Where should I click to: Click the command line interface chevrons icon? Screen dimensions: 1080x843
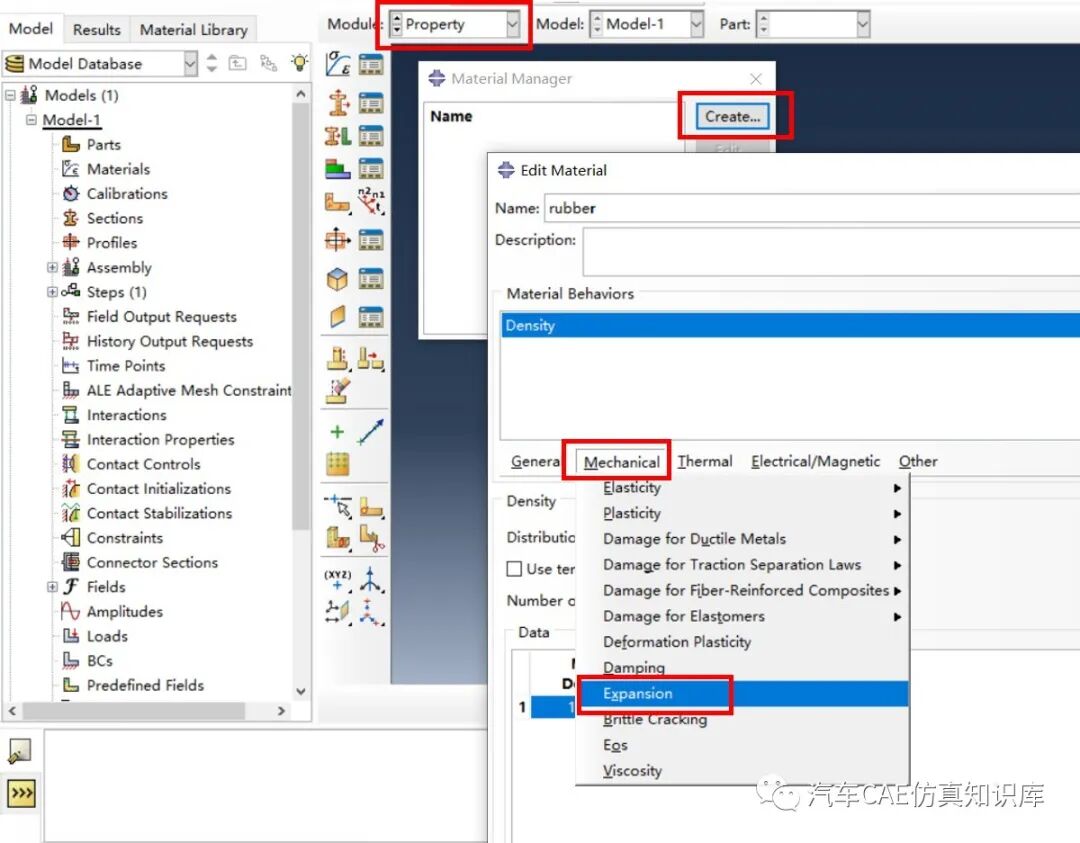(x=21, y=793)
